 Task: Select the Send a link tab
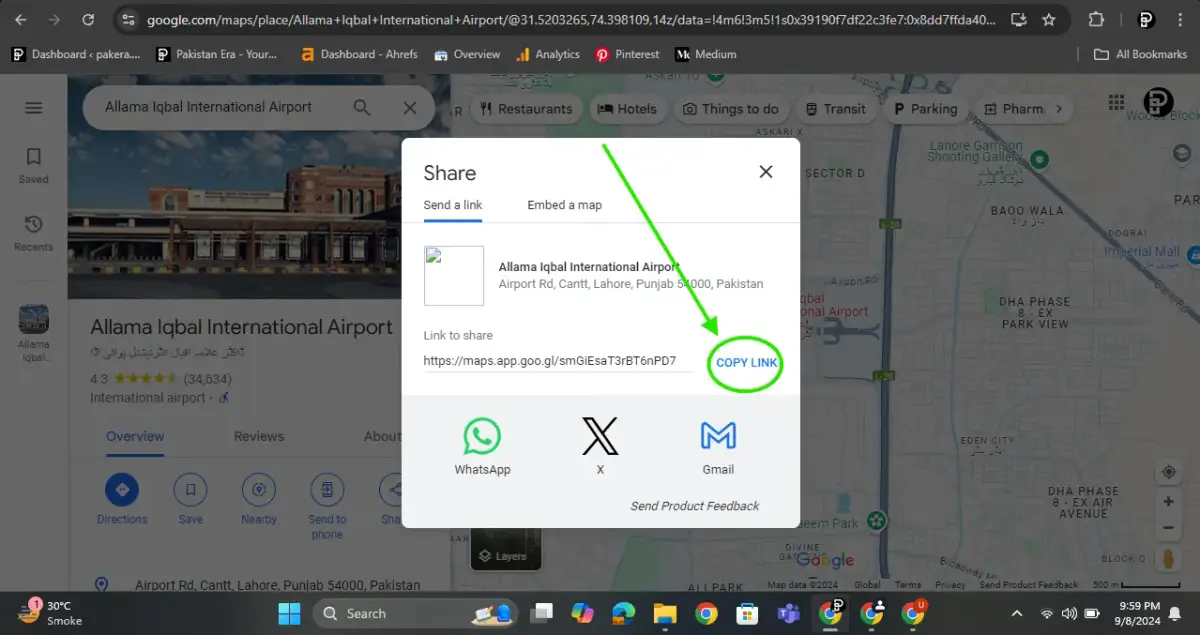[x=453, y=205]
